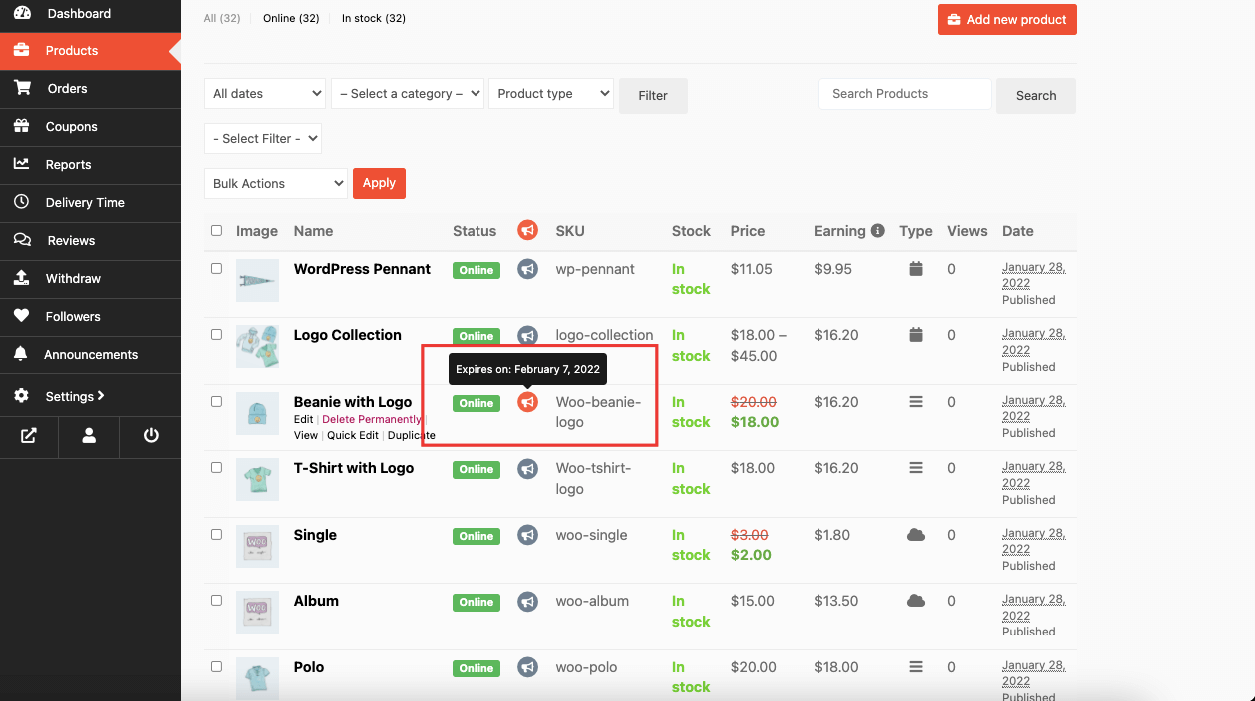Viewport: 1255px width, 701px height.
Task: Go to Withdraw in the sidebar
Action: tap(73, 279)
